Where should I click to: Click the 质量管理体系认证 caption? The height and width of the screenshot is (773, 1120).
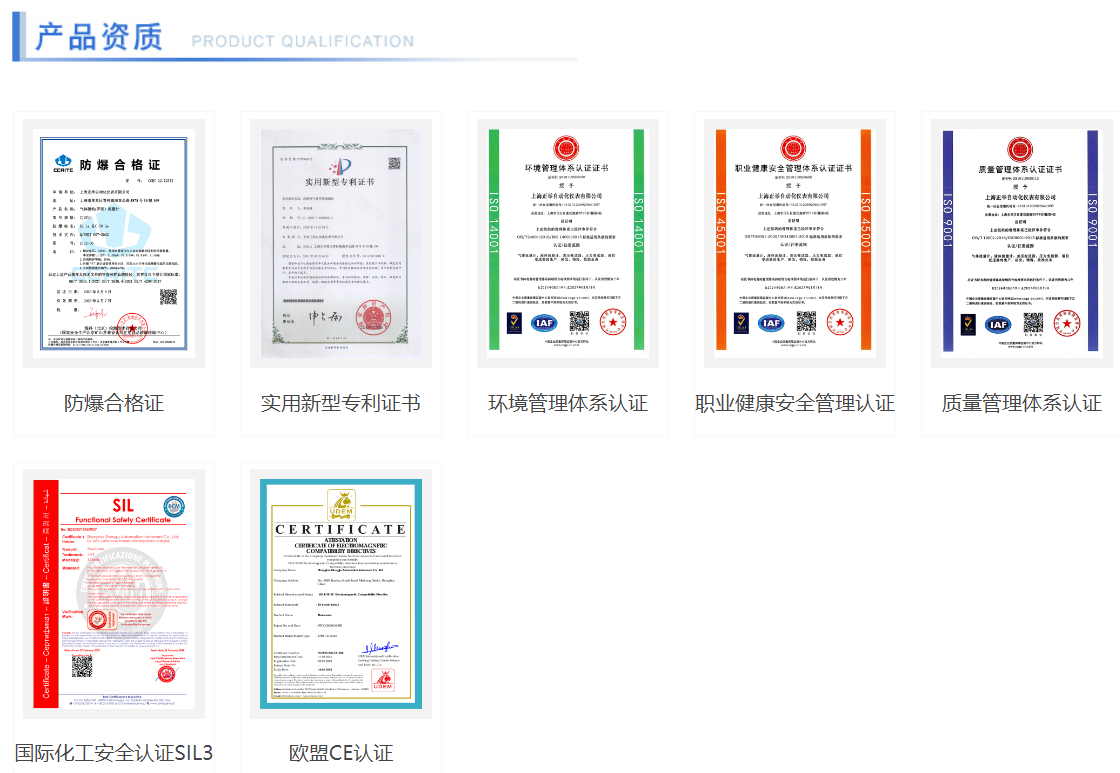(x=1021, y=403)
